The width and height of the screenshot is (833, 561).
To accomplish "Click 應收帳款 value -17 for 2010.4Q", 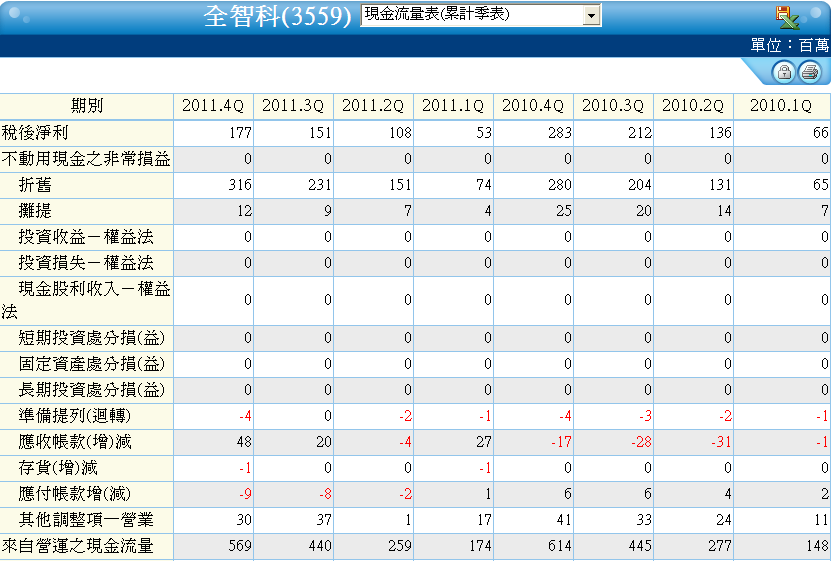I will (x=562, y=442).
